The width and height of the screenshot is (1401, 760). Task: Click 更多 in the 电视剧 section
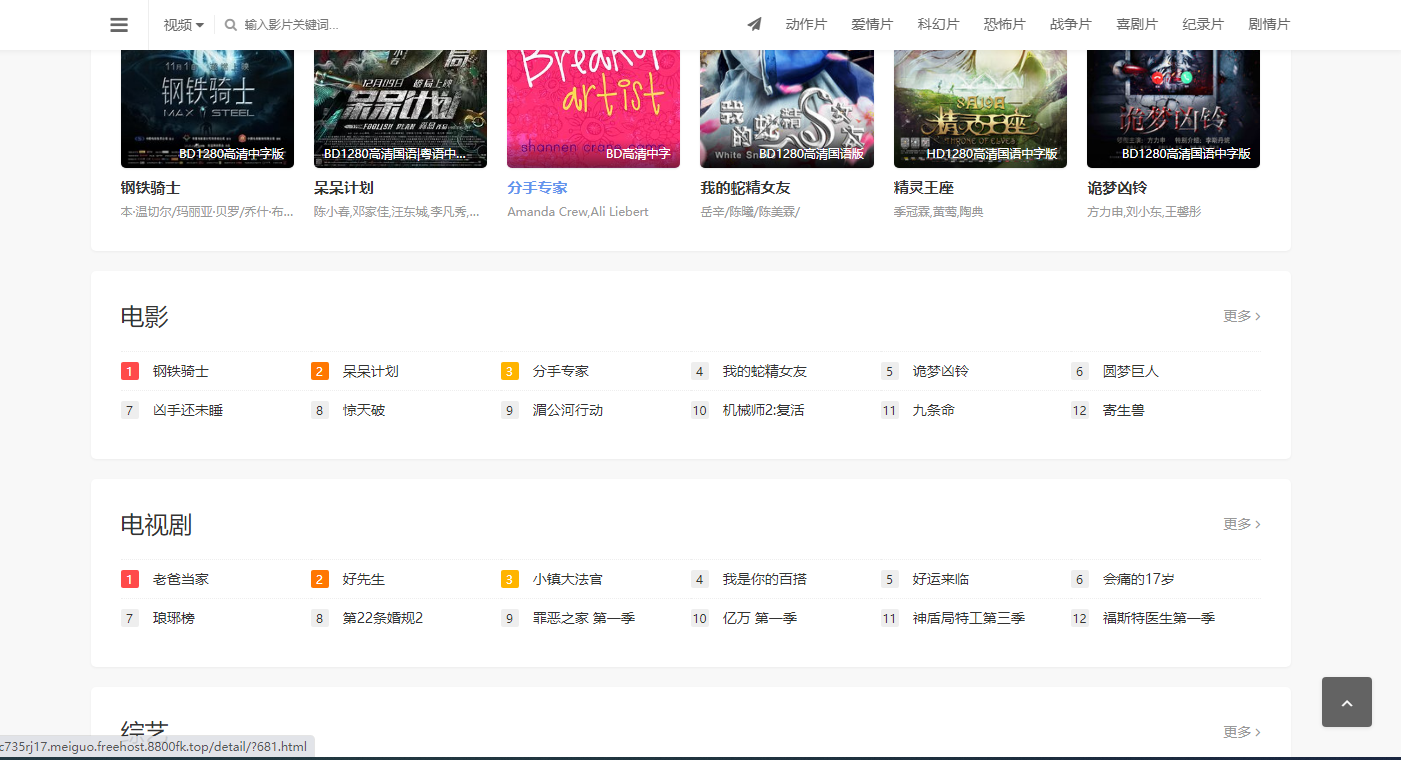[x=1242, y=524]
